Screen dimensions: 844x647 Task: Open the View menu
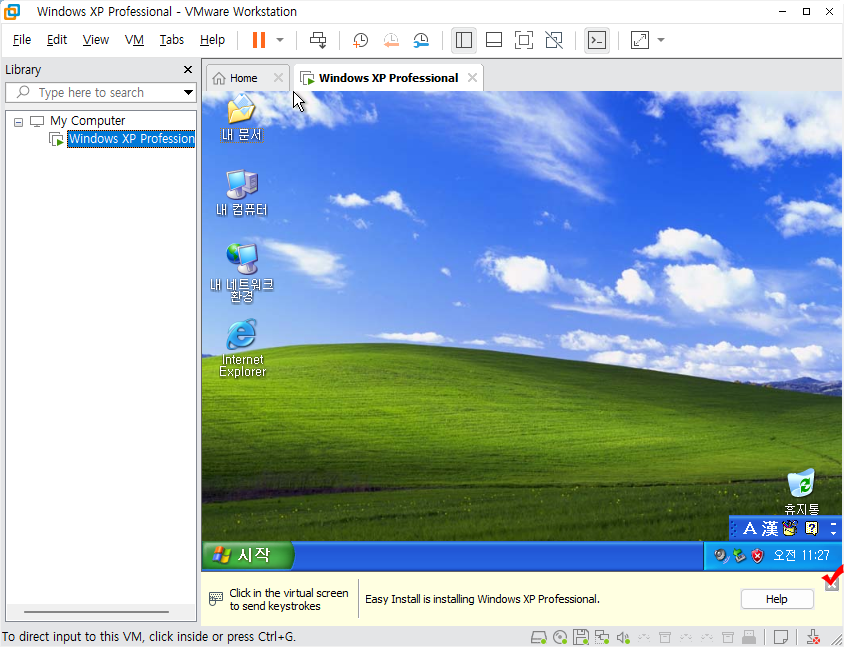pyautogui.click(x=95, y=40)
